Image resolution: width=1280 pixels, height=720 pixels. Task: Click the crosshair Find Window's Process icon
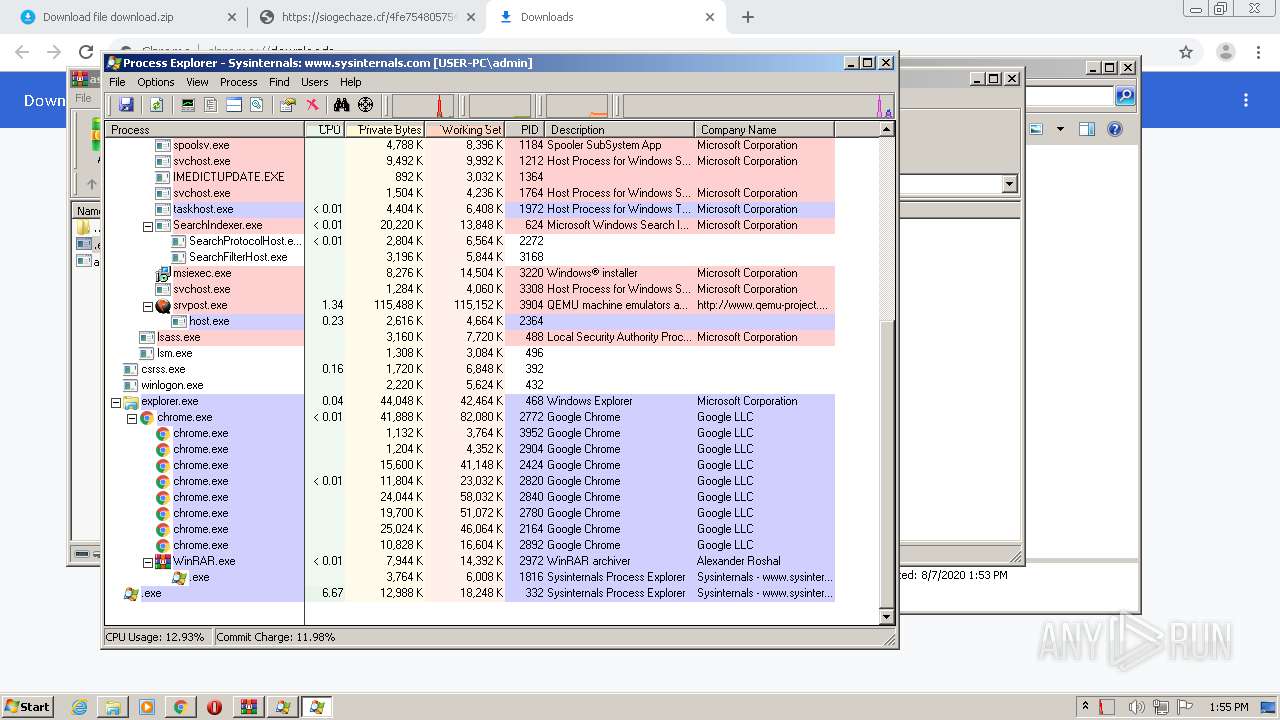point(366,105)
